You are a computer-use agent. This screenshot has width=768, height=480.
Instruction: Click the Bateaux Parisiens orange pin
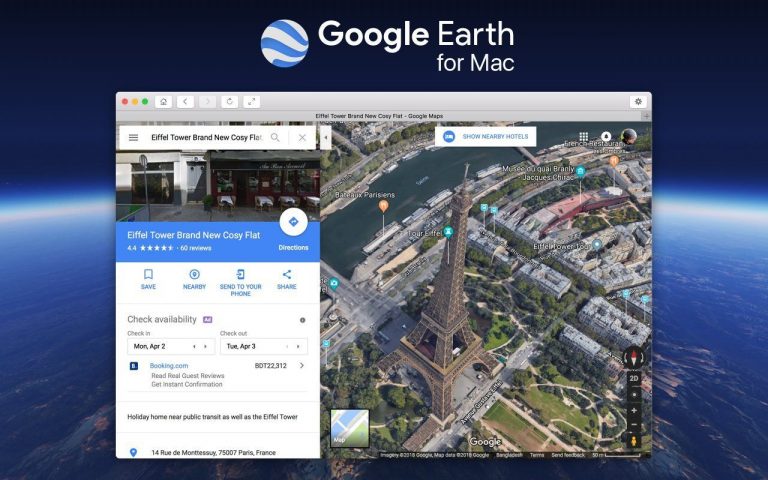384,206
